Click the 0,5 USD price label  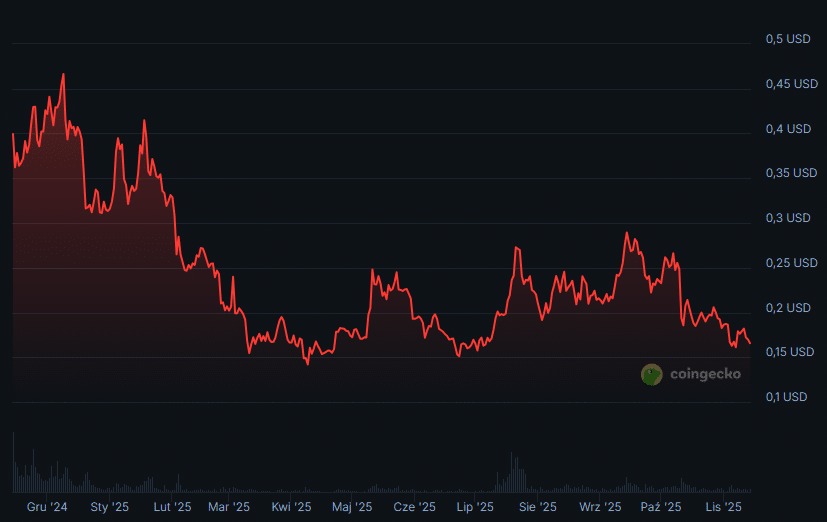click(788, 39)
